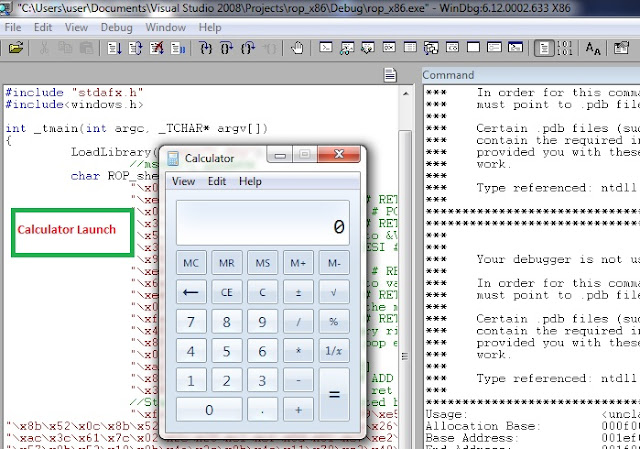640x449 pixels.
Task: Click the Calculator percent button
Action: pos(334,321)
